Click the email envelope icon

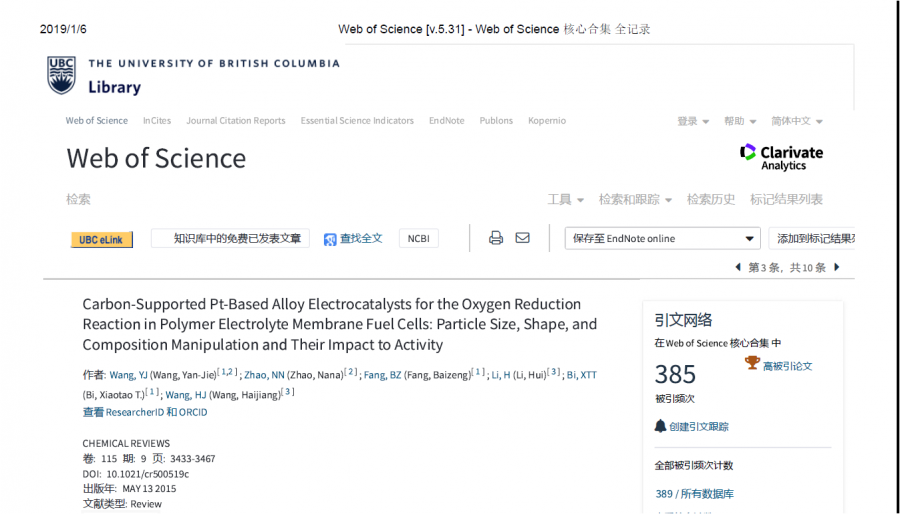pyautogui.click(x=522, y=238)
